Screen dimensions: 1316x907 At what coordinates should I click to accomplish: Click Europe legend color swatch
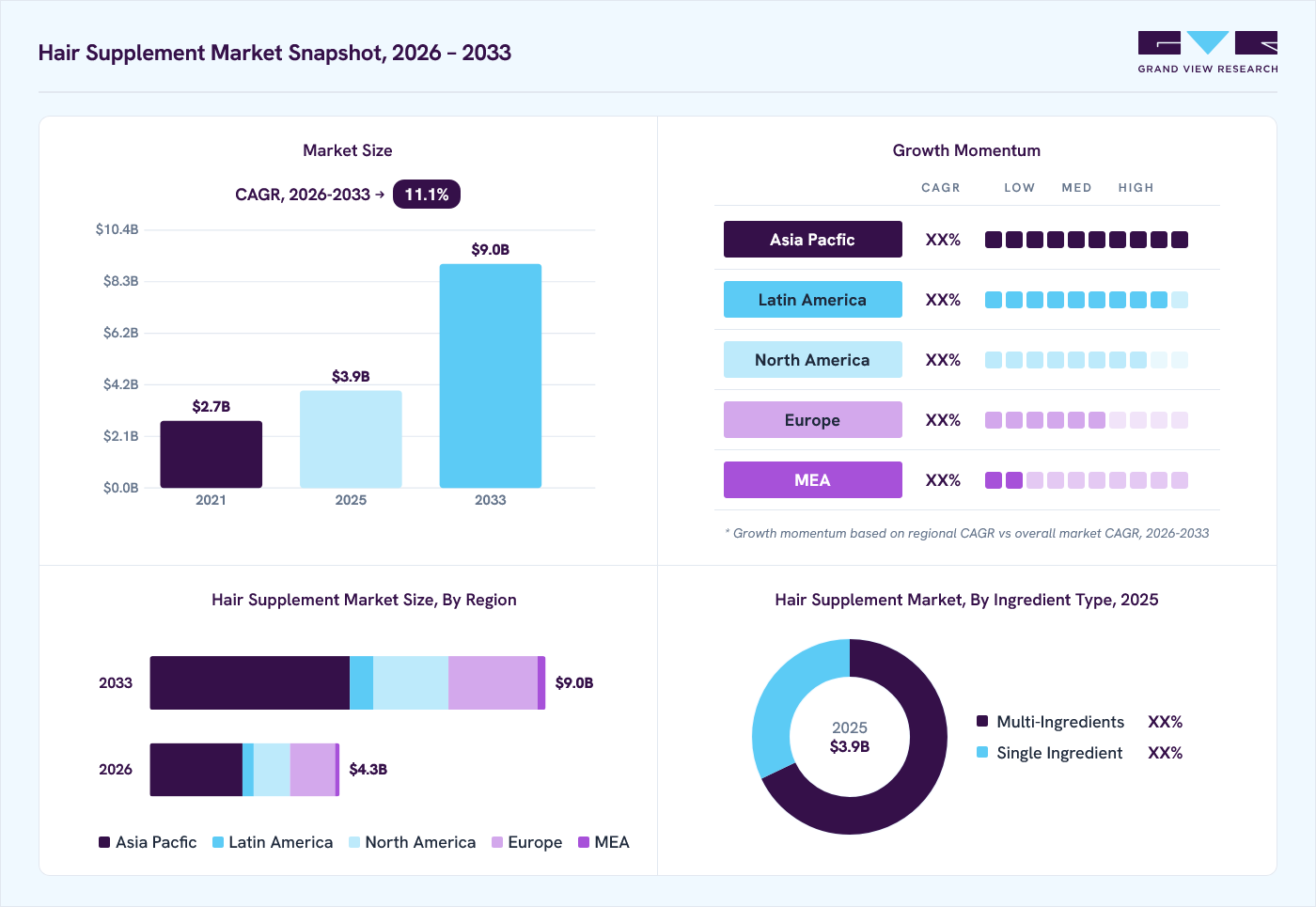pos(497,842)
